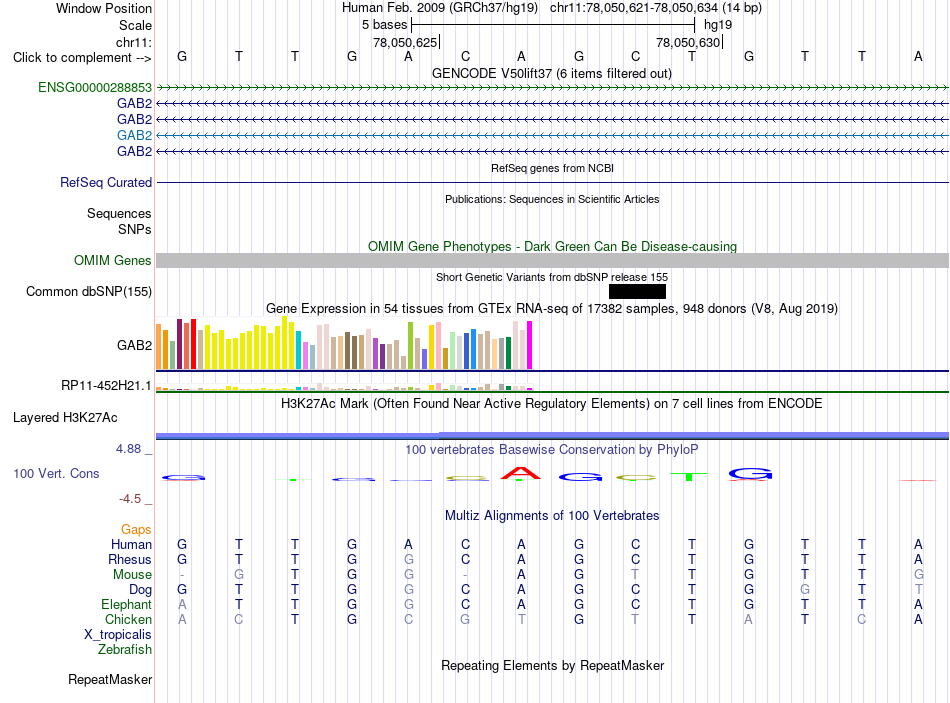Click the 78,050,625 coordinate marker
The image size is (950, 703).
coord(406,42)
